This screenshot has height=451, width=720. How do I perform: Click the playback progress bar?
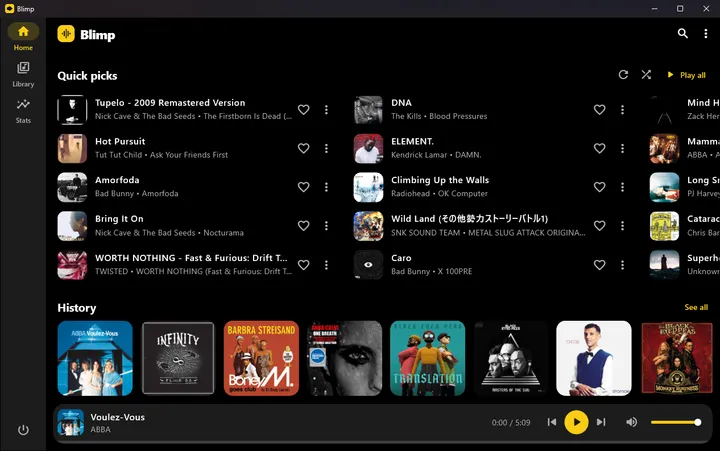coord(382,442)
